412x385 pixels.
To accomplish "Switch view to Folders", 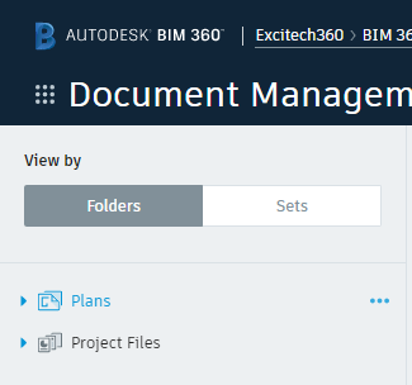I will click(x=113, y=206).
